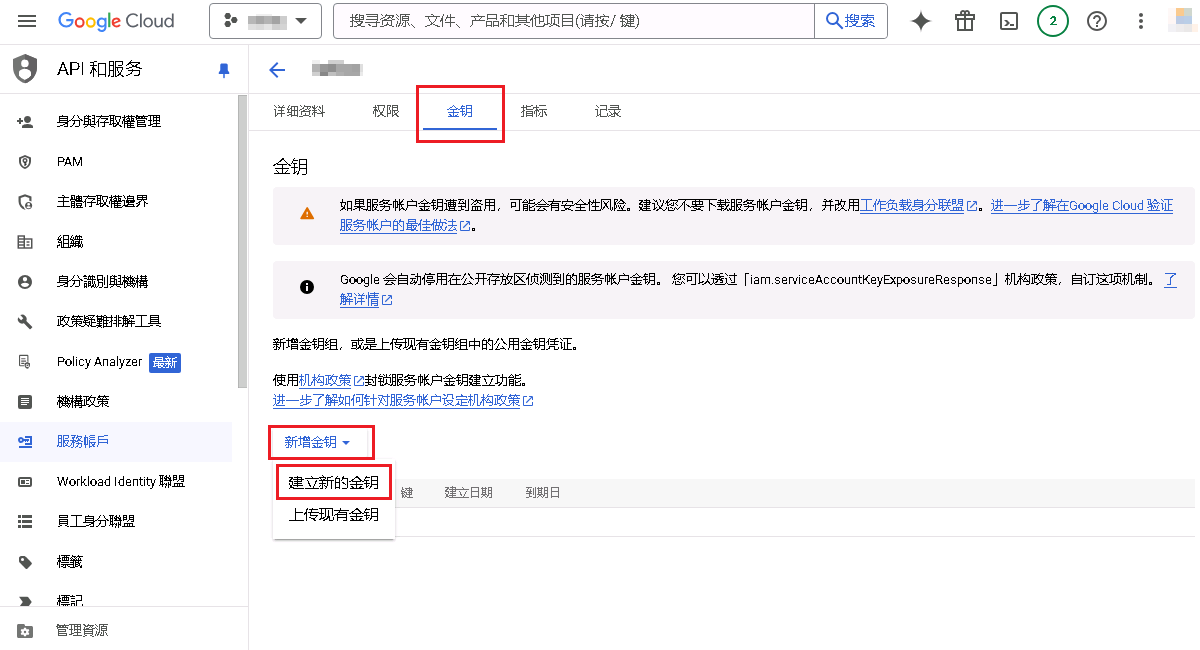This screenshot has height=650, width=1200.
Task: Open the free trial gift icon
Action: [965, 21]
